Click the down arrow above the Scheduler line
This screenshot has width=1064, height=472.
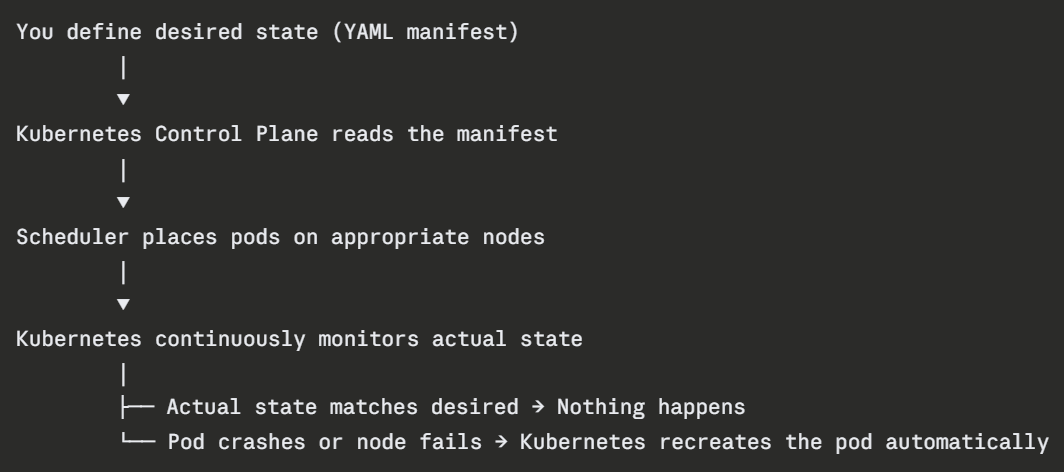tap(123, 203)
